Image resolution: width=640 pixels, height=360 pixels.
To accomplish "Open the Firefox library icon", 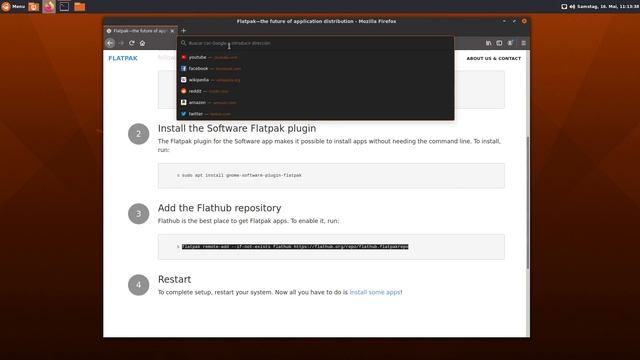I will click(488, 43).
